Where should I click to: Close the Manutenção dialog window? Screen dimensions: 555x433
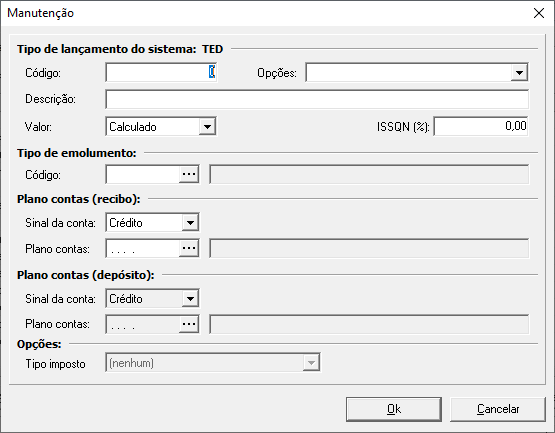539,13
